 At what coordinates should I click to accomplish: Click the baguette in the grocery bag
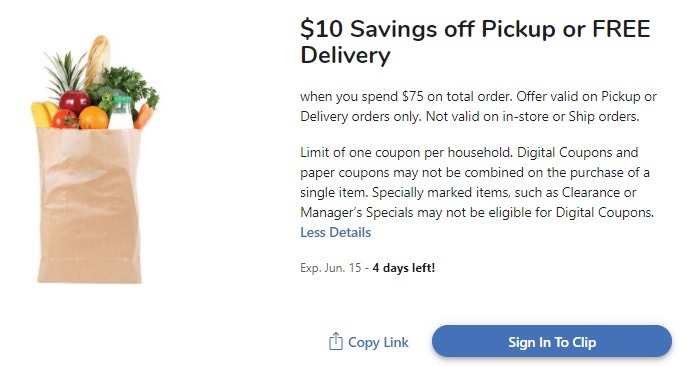coord(97,59)
